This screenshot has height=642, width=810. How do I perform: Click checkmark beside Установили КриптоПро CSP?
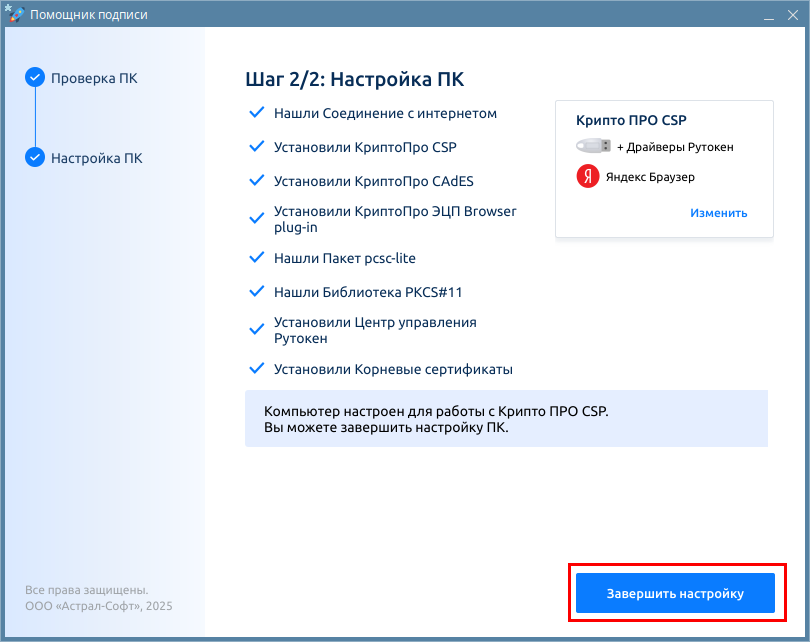coord(257,147)
